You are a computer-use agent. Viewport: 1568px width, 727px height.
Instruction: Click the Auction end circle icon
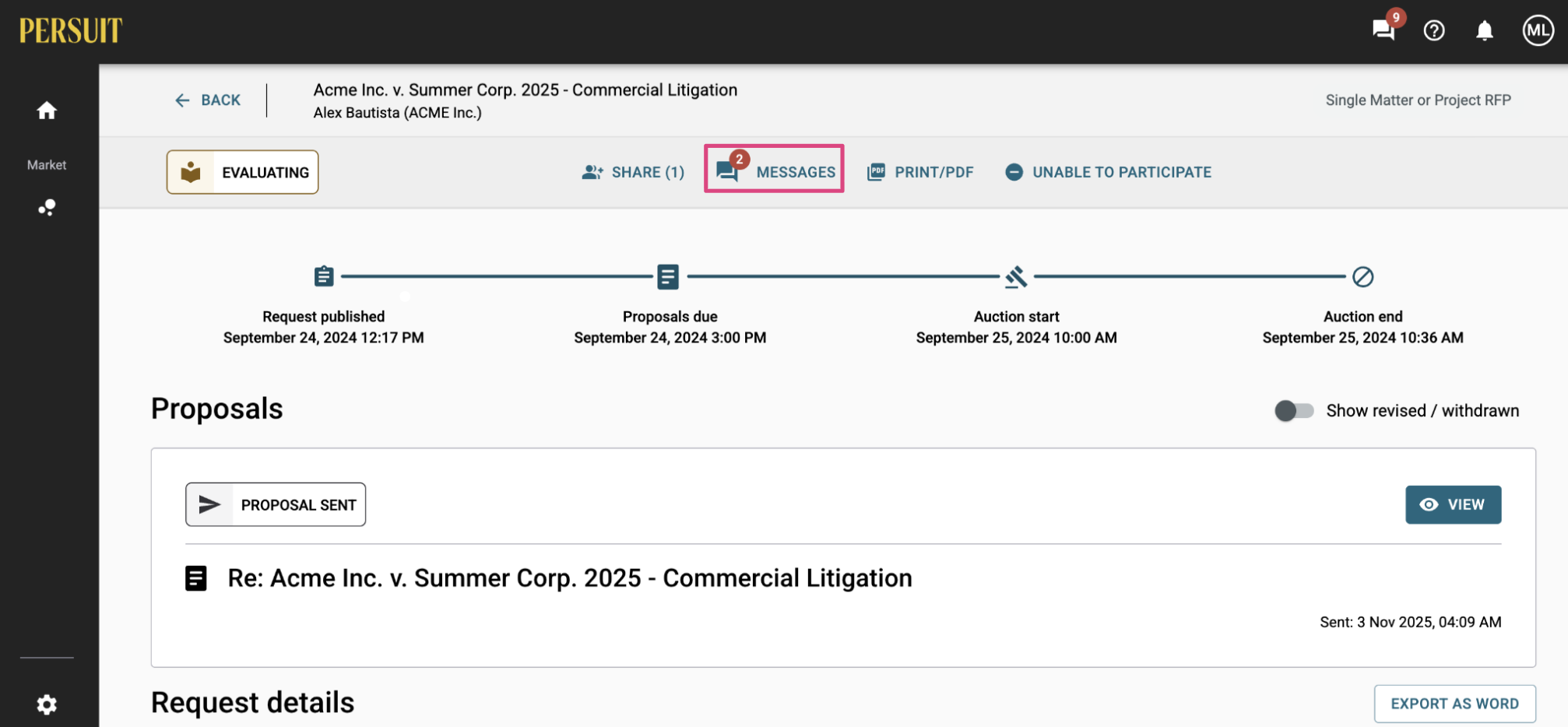coord(1362,276)
